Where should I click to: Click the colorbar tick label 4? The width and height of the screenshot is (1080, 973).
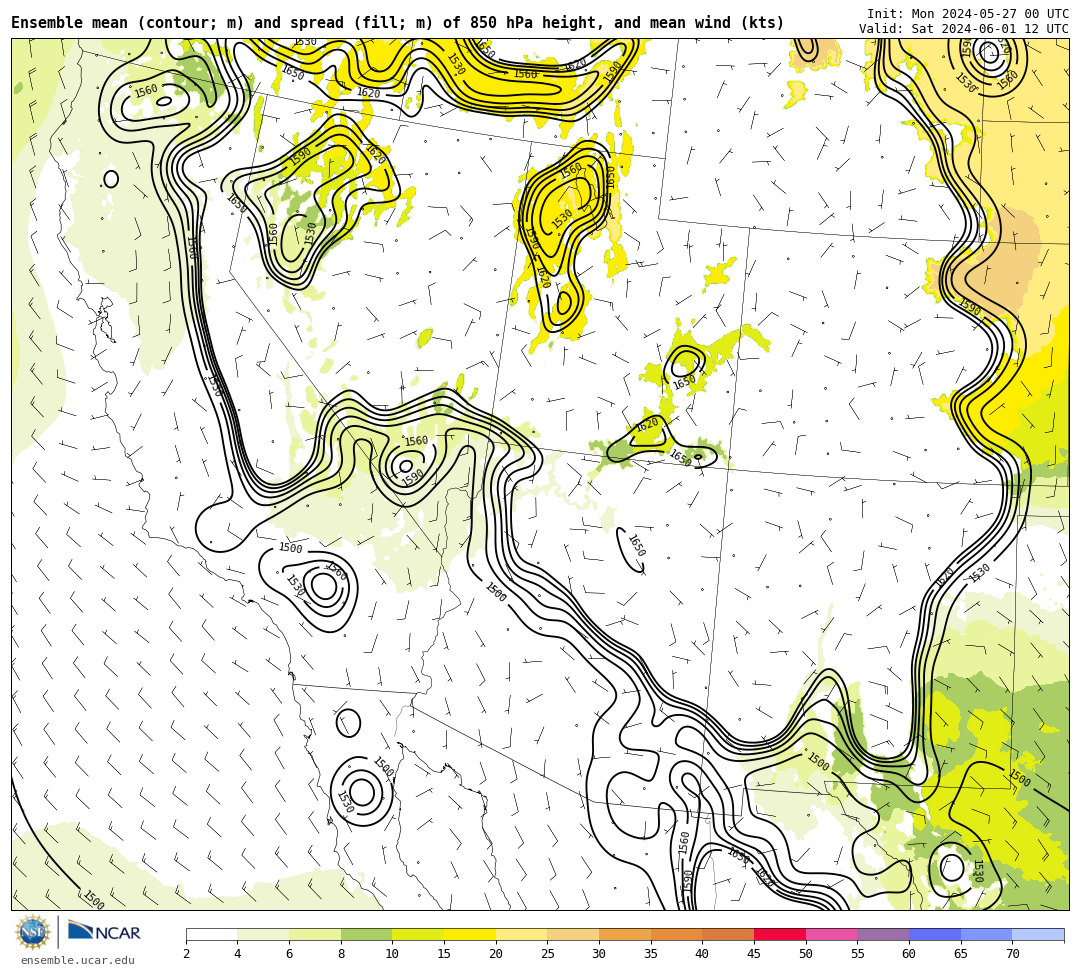(x=238, y=954)
